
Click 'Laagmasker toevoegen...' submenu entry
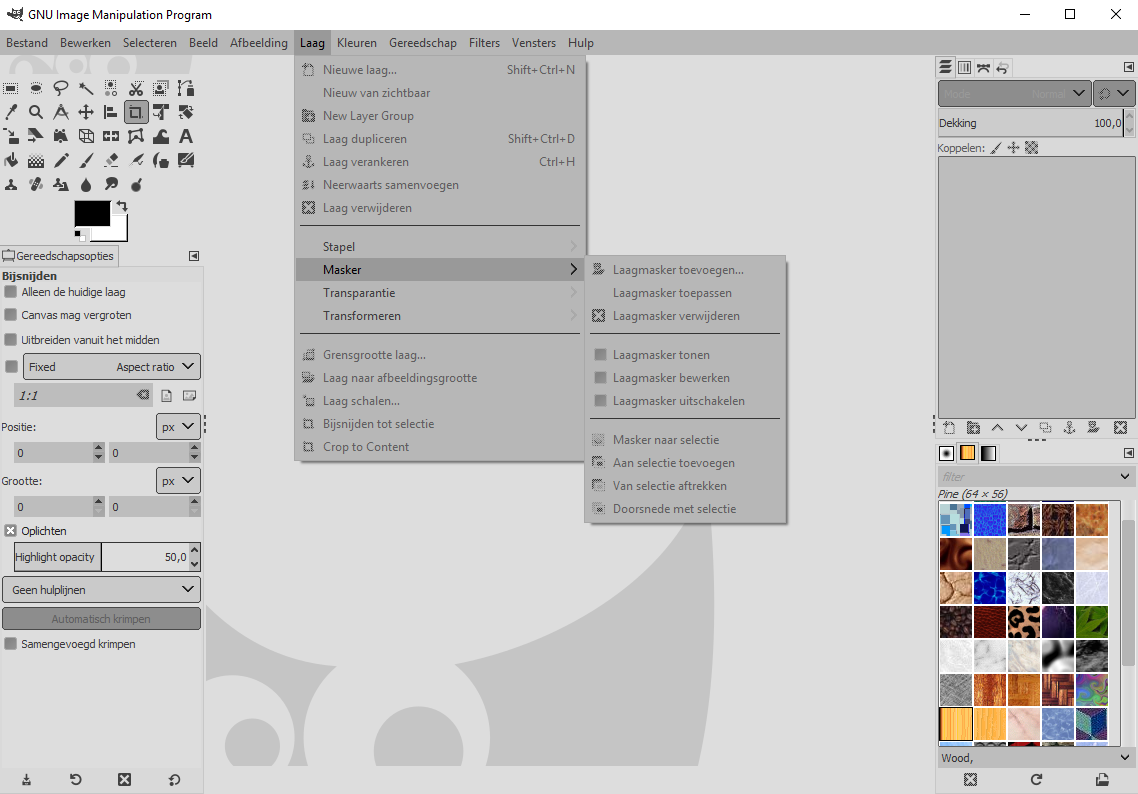point(678,270)
